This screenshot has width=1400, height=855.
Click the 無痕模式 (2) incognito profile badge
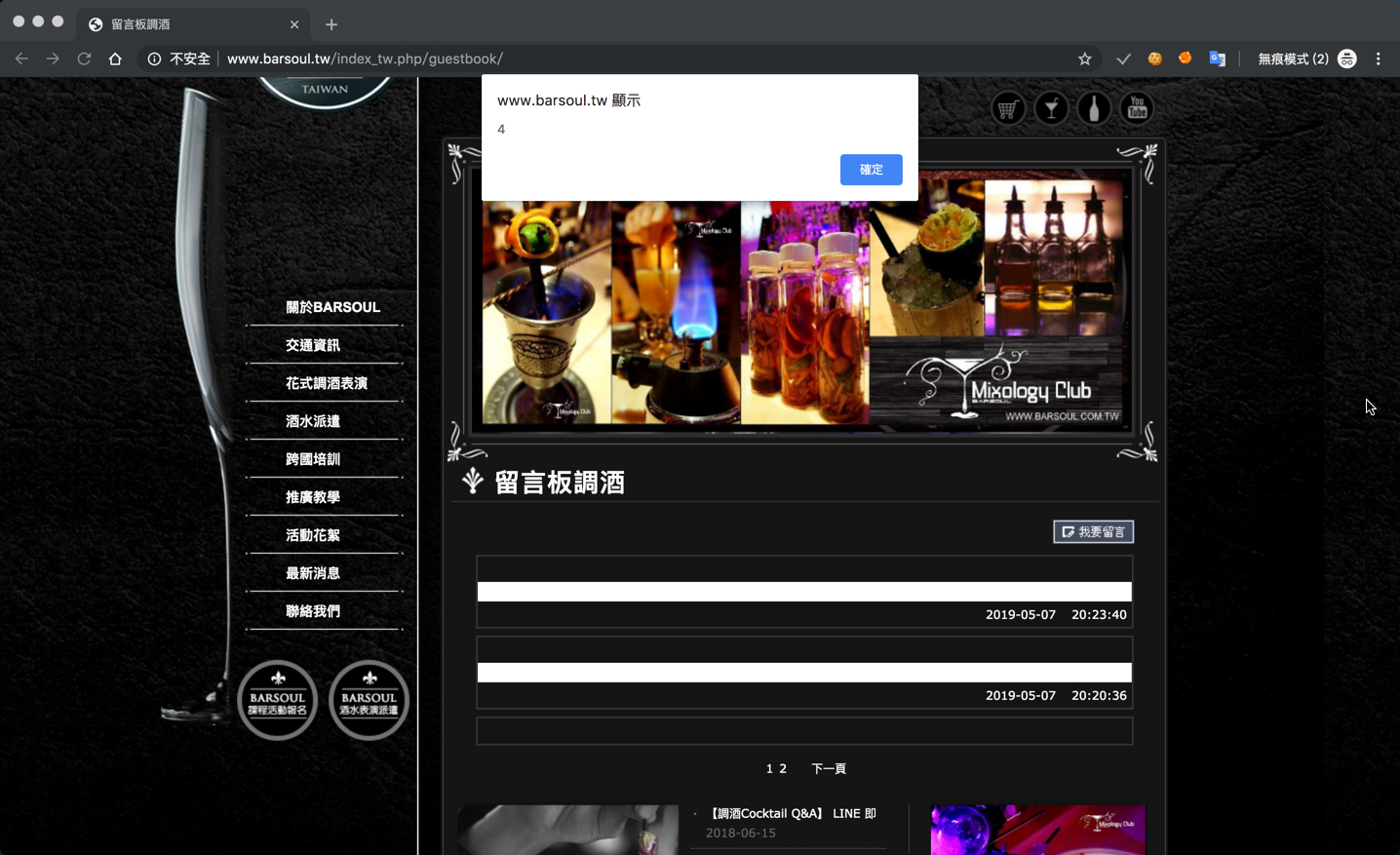1306,58
